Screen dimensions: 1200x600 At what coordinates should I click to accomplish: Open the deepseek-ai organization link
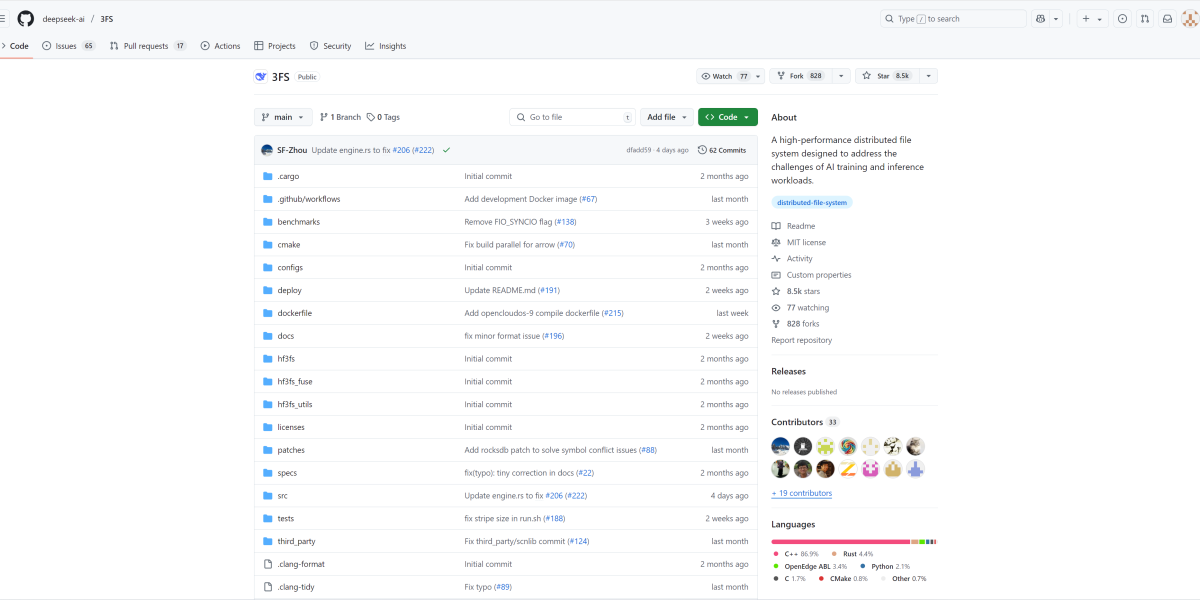pos(63,18)
